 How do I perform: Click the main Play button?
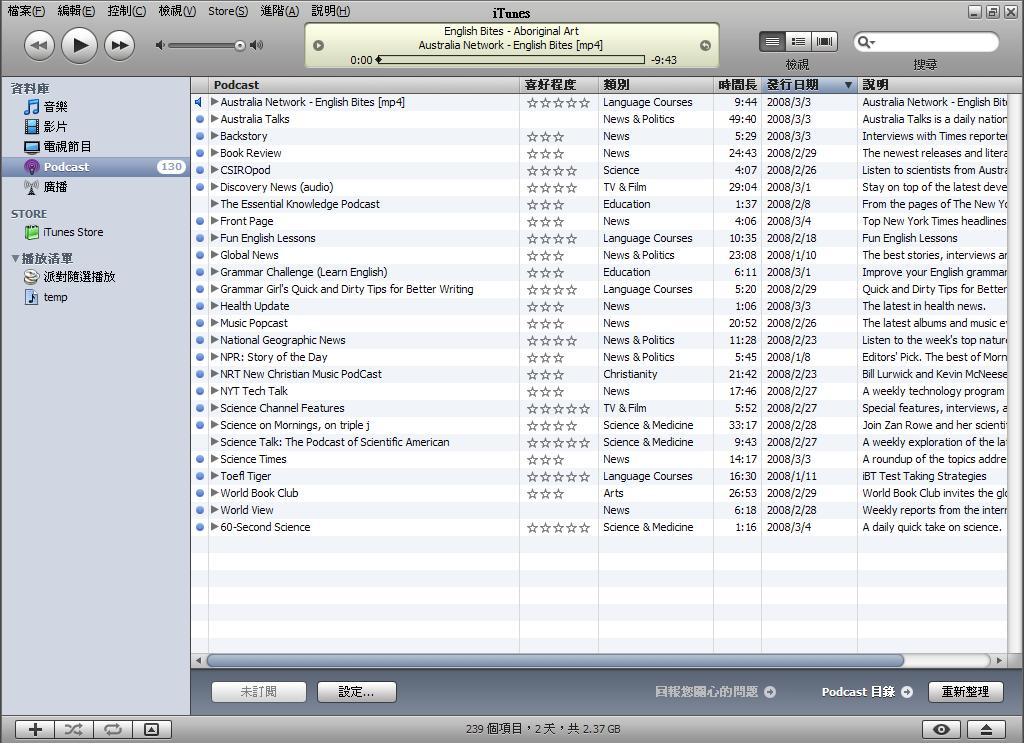tap(79, 45)
